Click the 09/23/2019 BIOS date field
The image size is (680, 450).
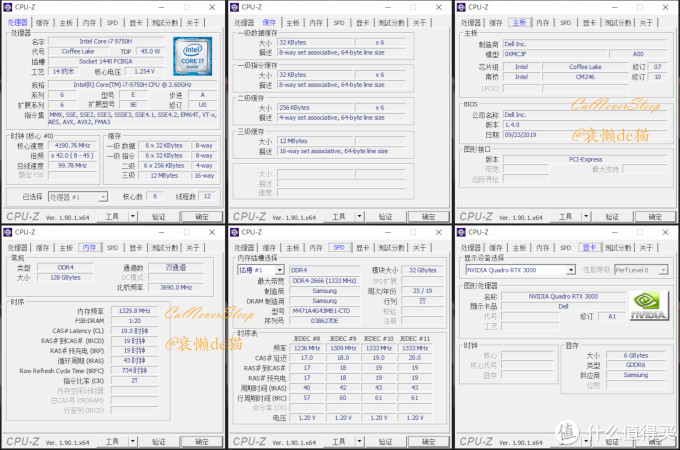click(585, 135)
